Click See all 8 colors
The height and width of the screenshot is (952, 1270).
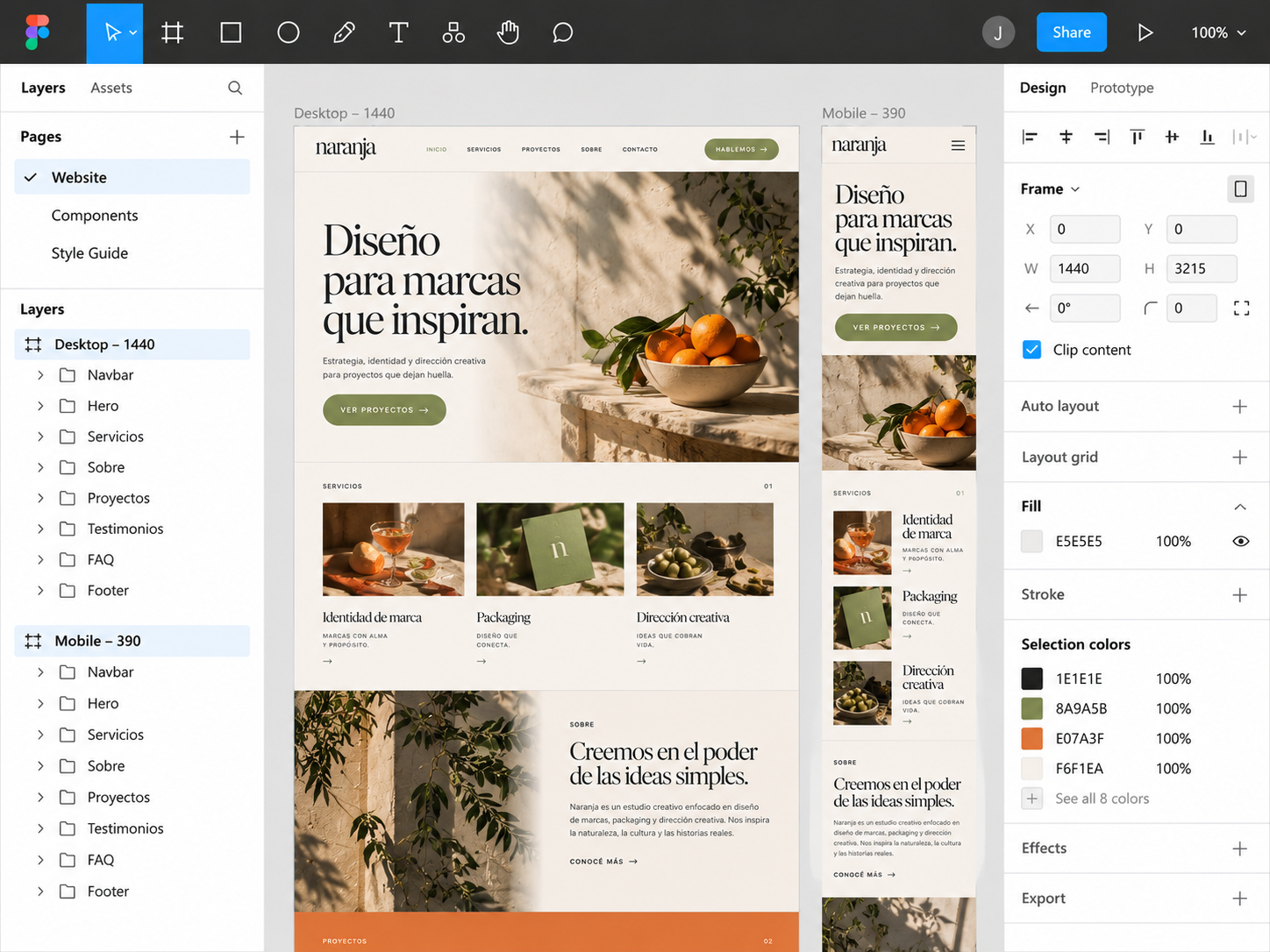[x=1102, y=799]
